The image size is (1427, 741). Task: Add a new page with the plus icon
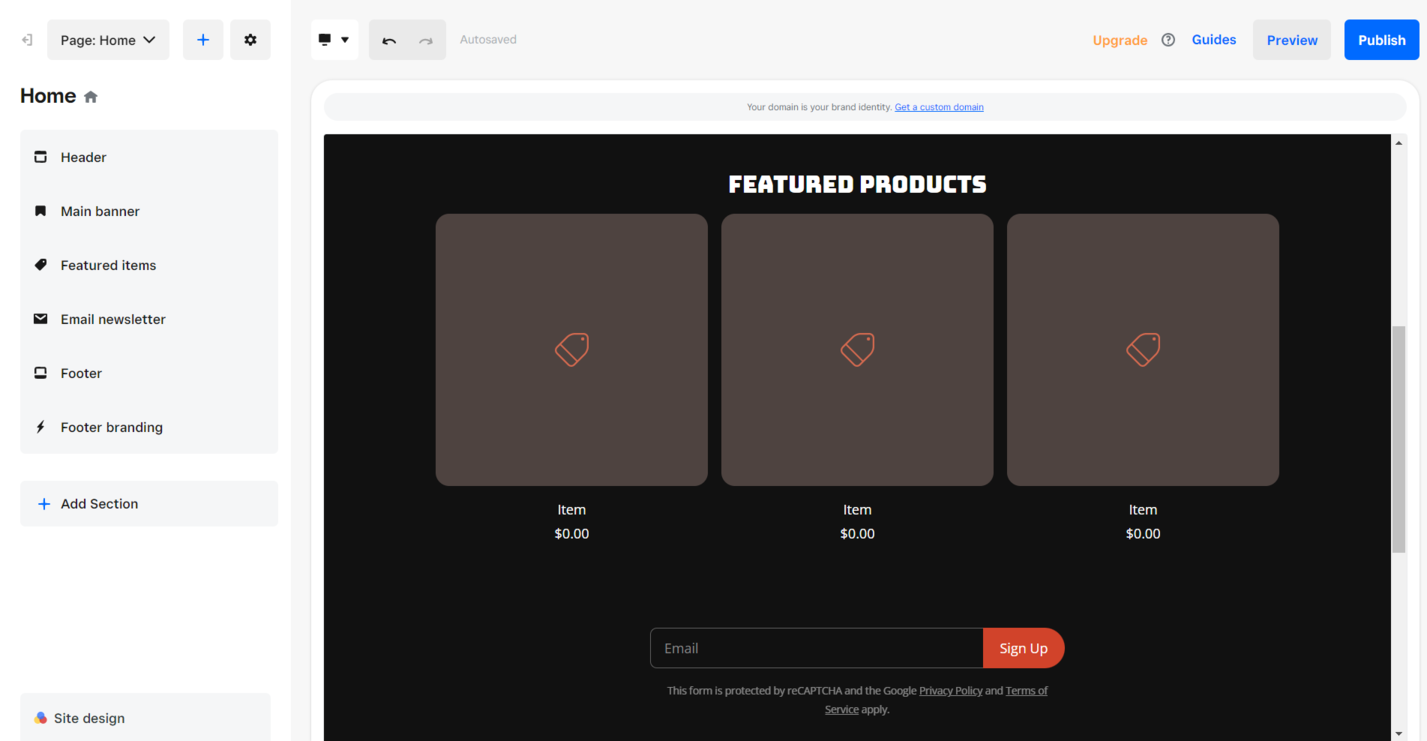202,39
